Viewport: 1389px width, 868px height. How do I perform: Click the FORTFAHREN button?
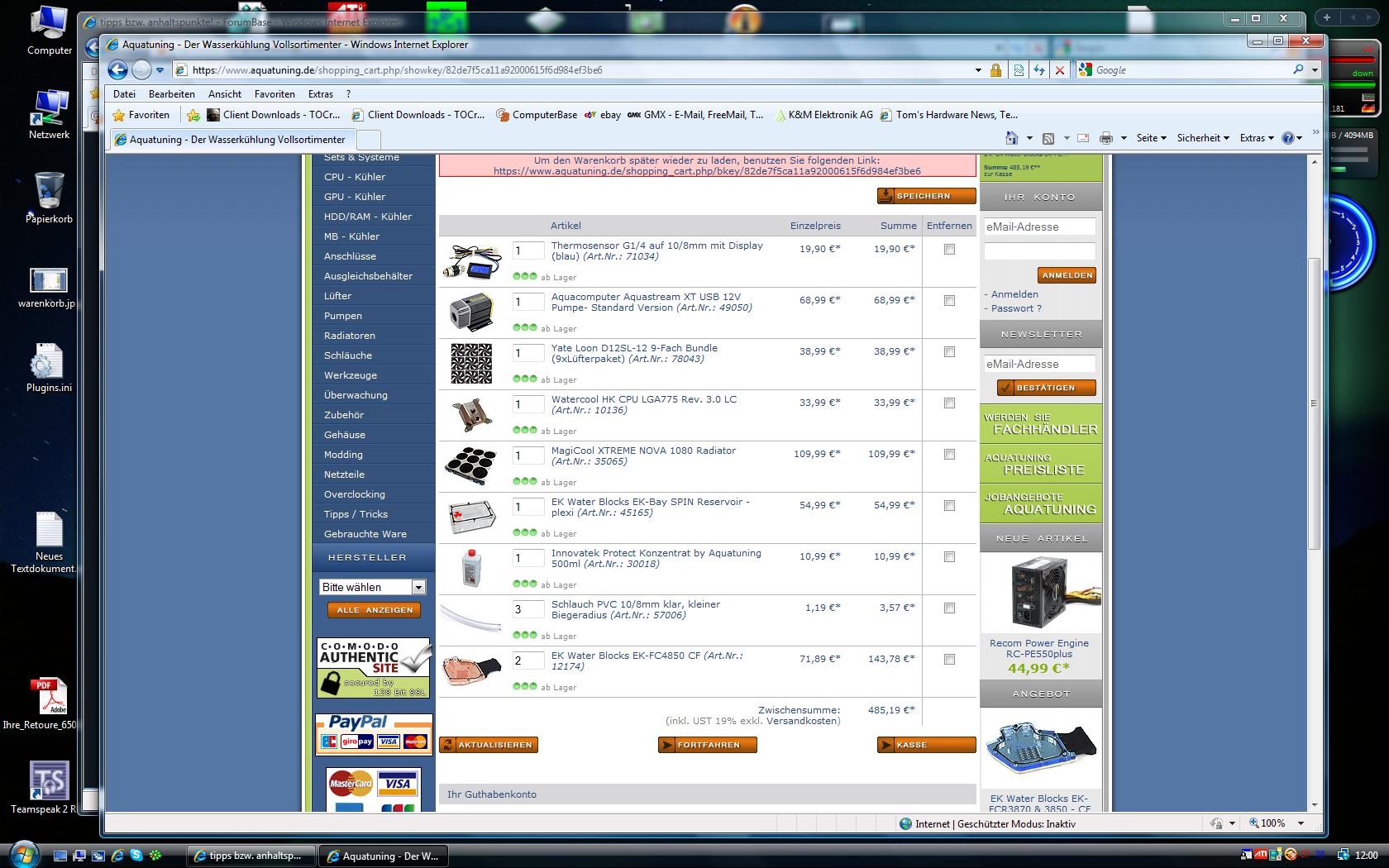point(707,745)
